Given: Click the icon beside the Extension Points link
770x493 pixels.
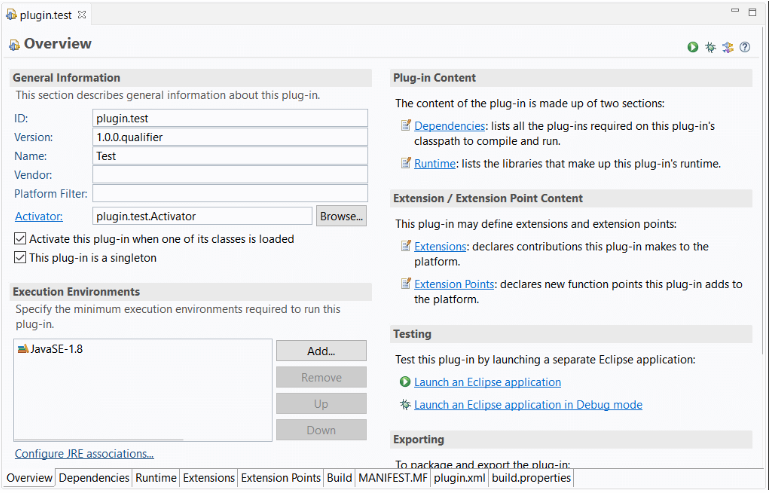Looking at the screenshot, I should click(x=406, y=283).
